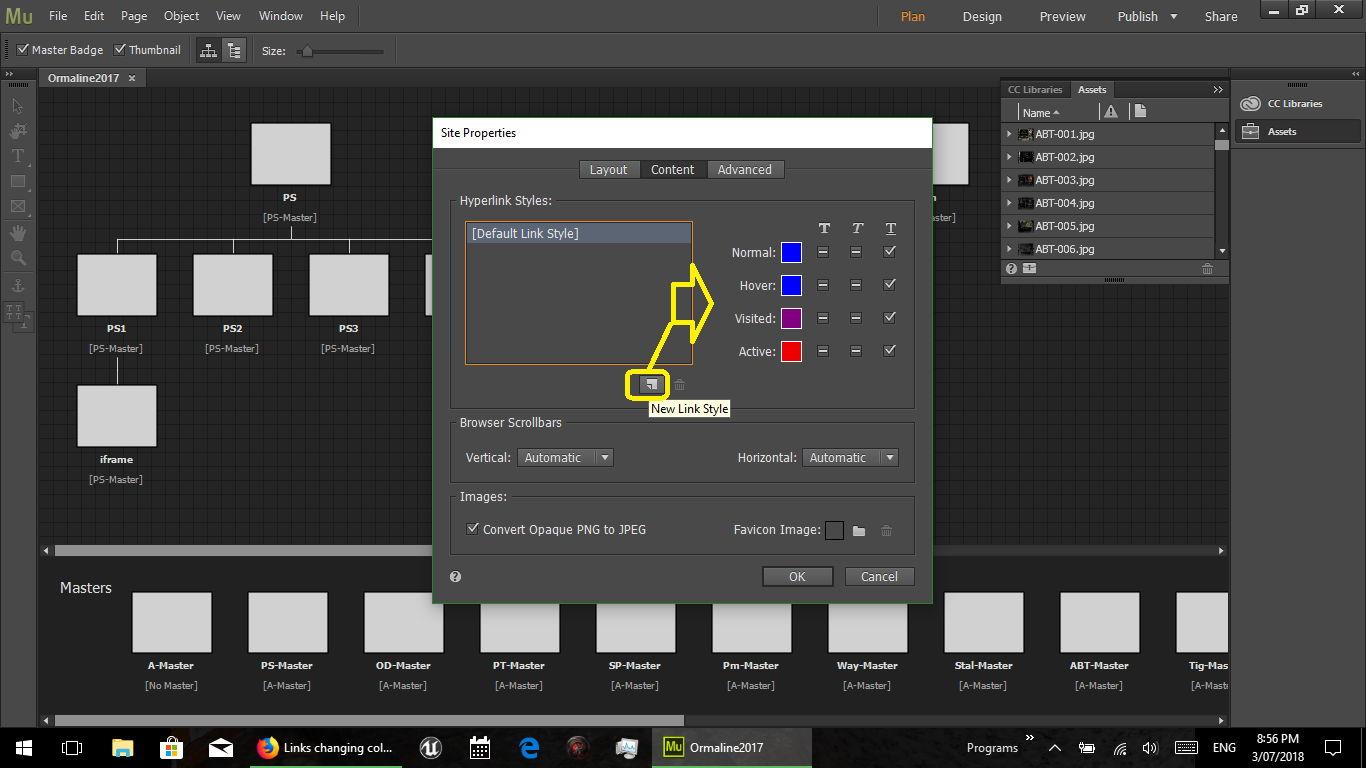Select the Hand tool
This screenshot has height=768, width=1366.
coord(17,233)
